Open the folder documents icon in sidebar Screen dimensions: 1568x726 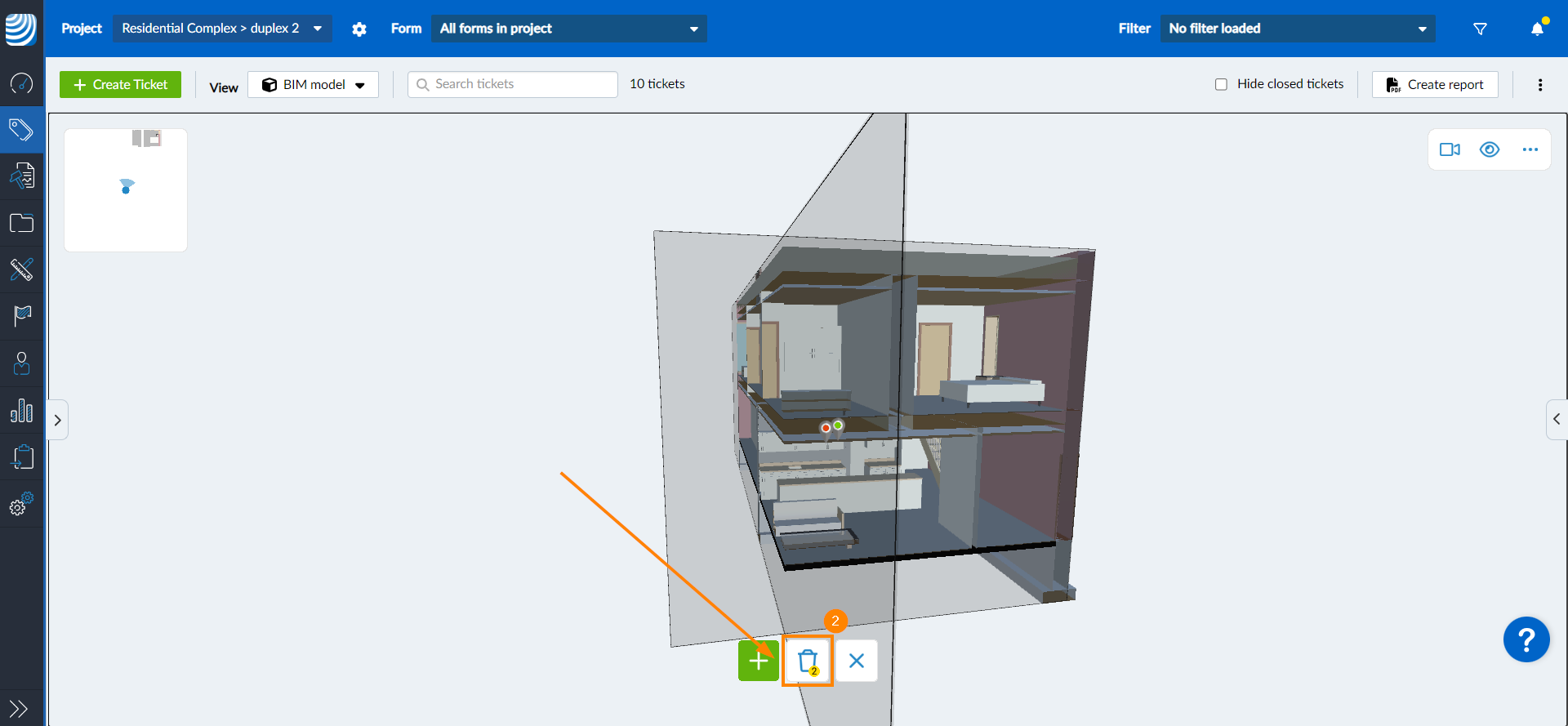(x=21, y=223)
